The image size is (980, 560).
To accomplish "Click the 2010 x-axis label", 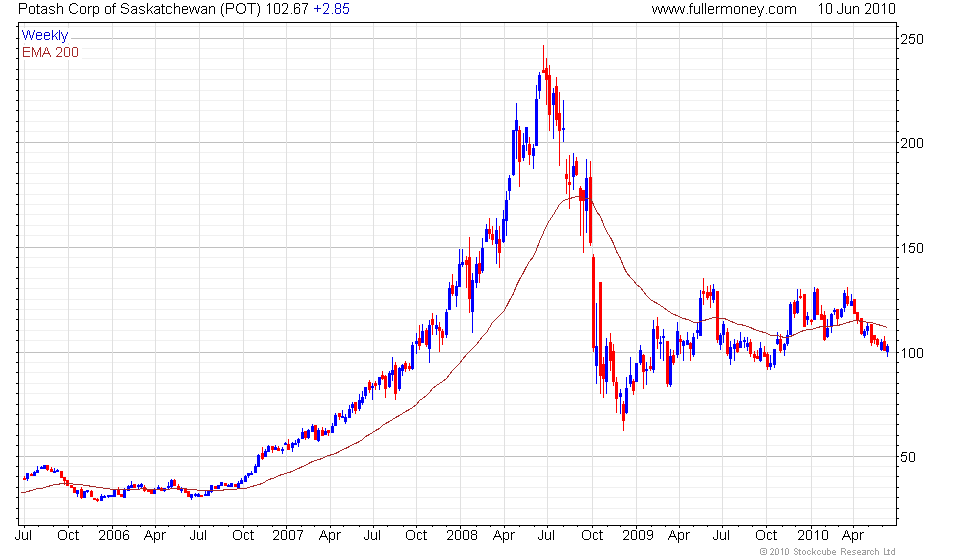I will (812, 536).
